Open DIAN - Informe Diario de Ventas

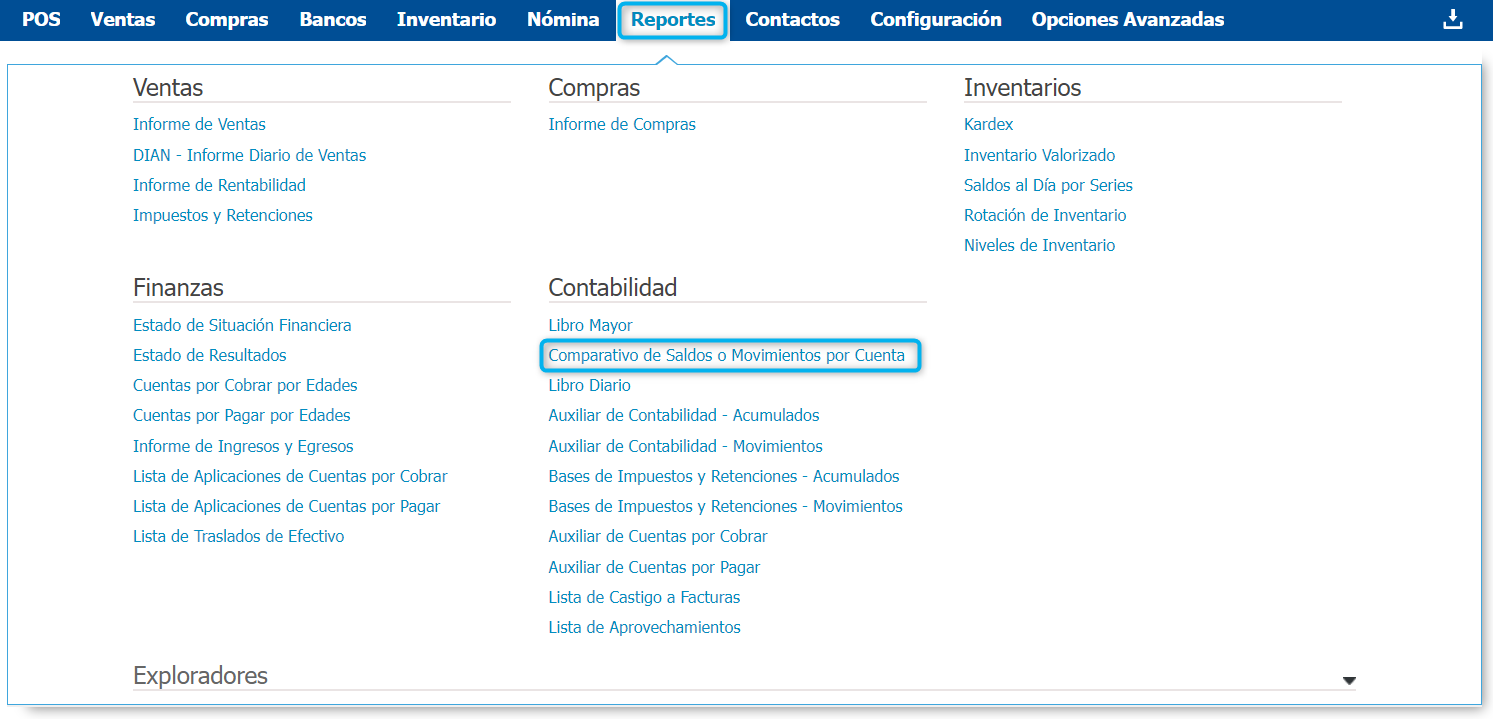249,155
